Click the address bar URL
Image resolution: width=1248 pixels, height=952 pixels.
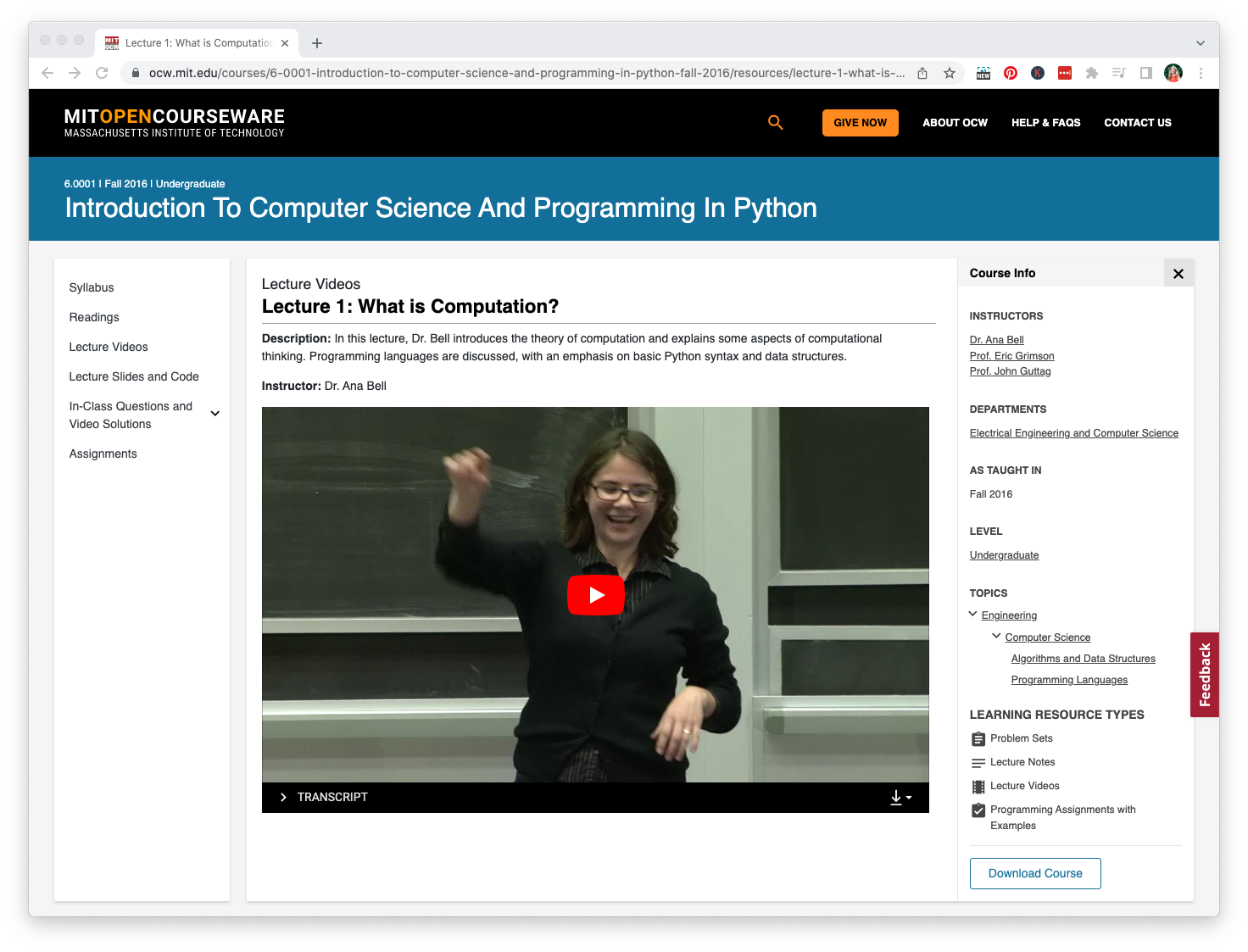(x=526, y=74)
